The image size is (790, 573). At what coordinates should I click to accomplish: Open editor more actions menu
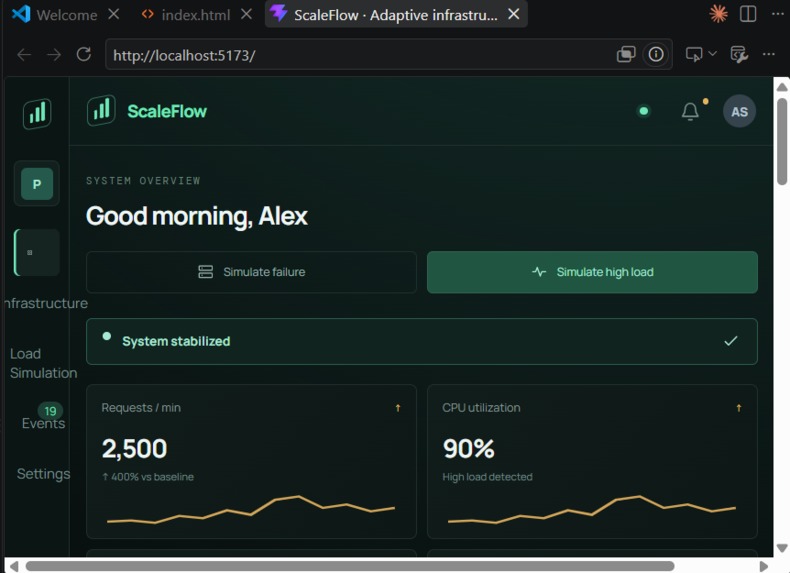click(x=777, y=14)
